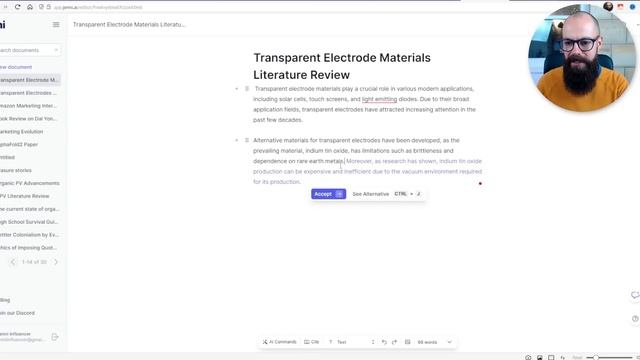Viewport: 640px width, 360px height.
Task: Click the browser address bar
Action: (x=98, y=7)
